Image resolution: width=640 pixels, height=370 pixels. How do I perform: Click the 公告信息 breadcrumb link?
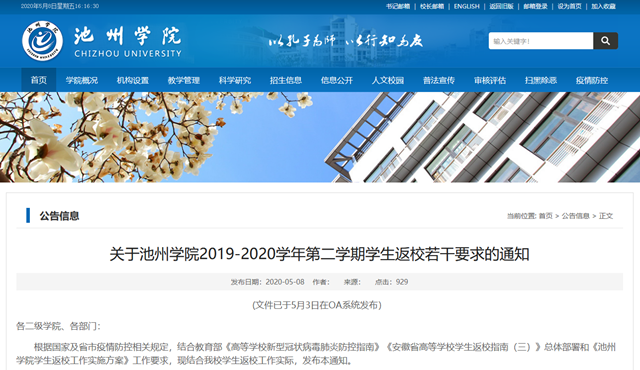point(576,216)
